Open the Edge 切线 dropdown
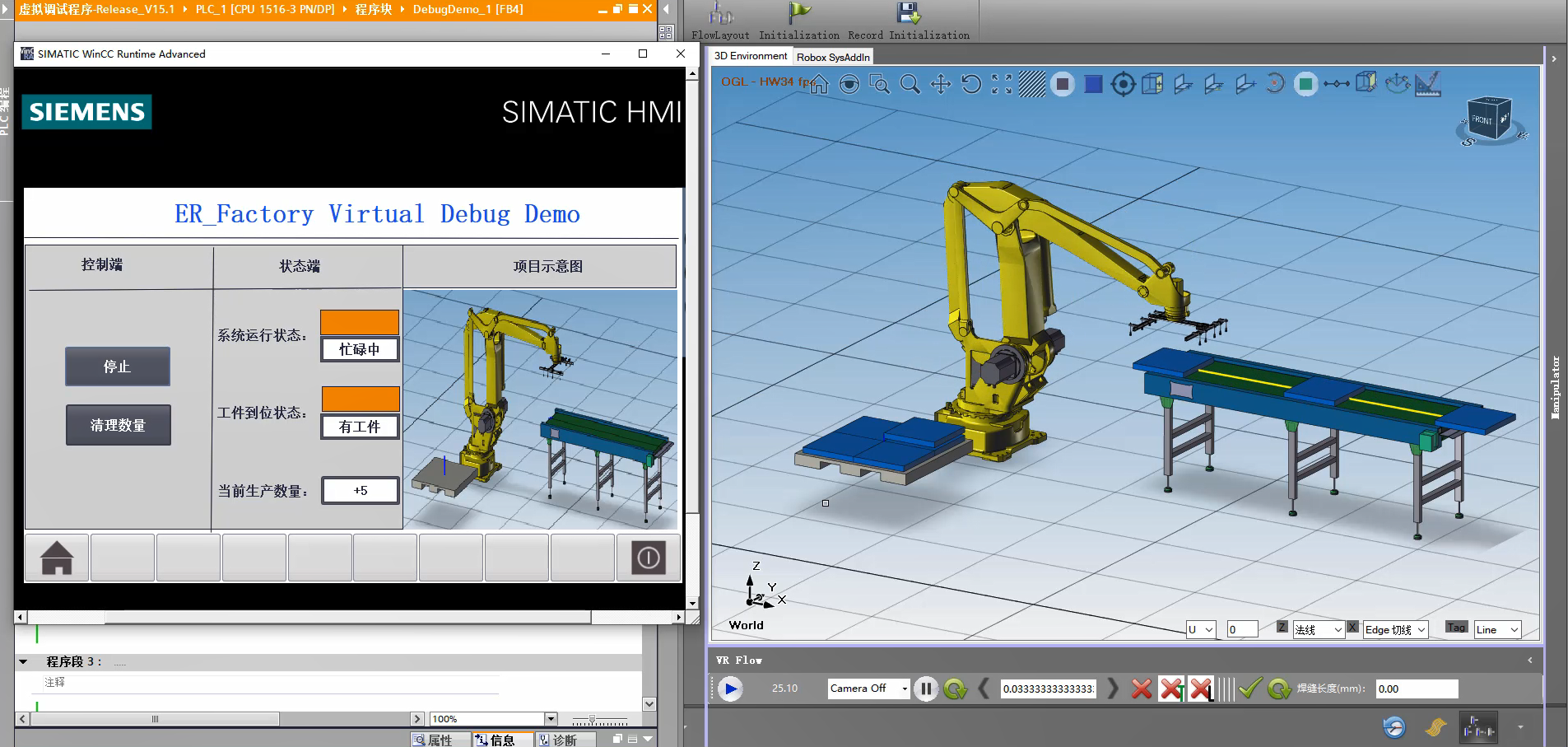 click(x=1395, y=630)
